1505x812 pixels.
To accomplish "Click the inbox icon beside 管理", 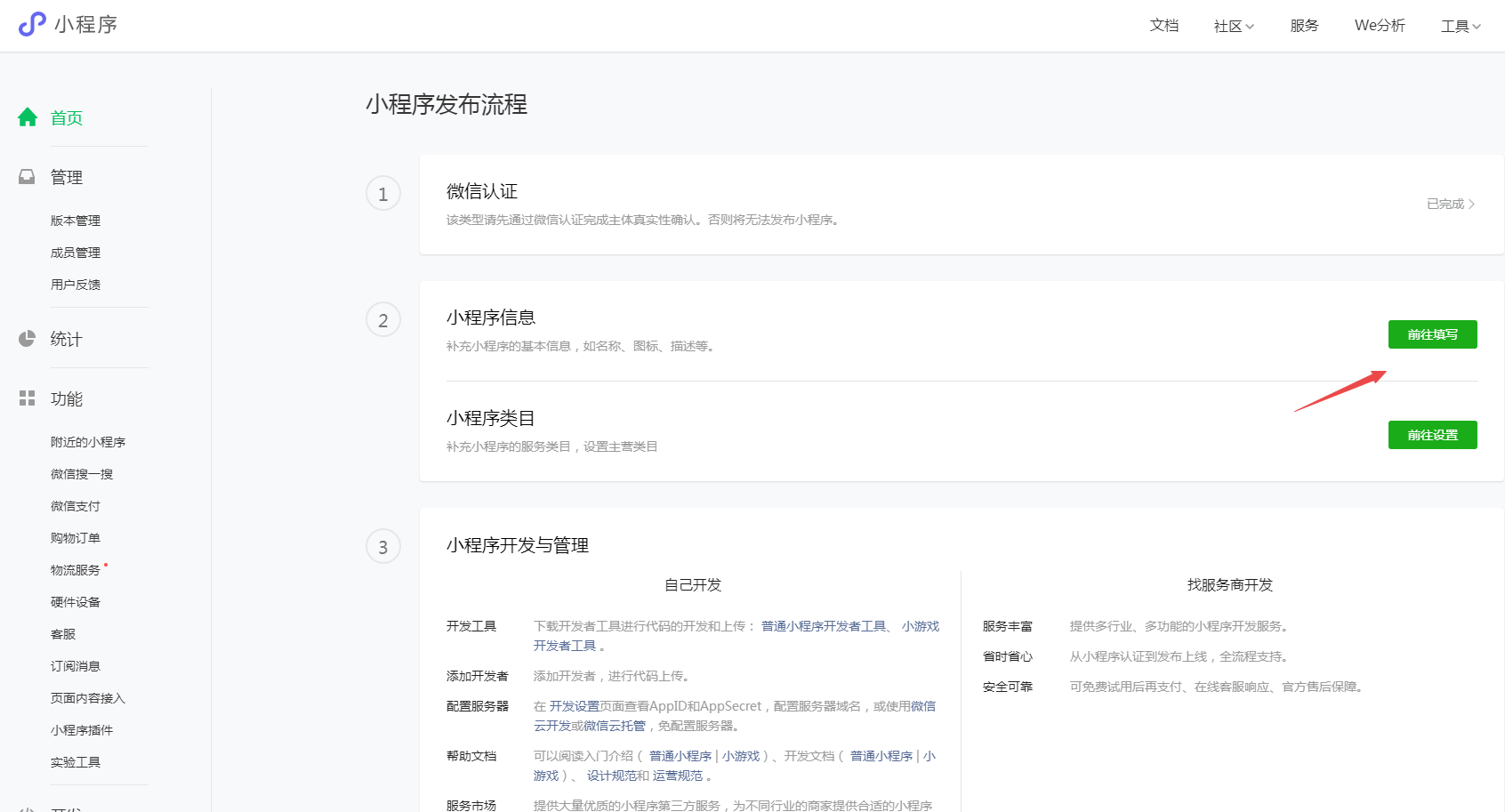I will (28, 177).
